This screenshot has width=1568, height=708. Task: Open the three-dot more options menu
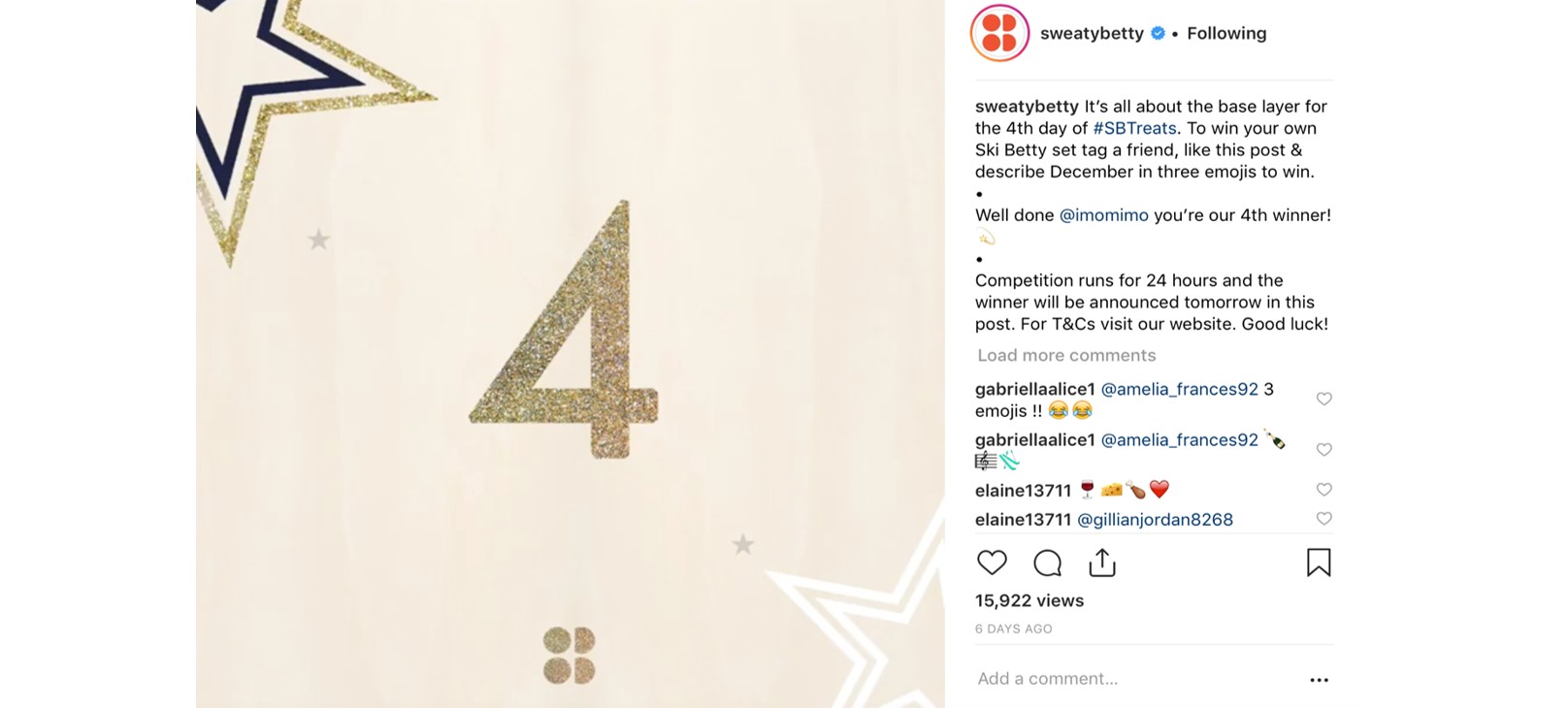click(1319, 680)
